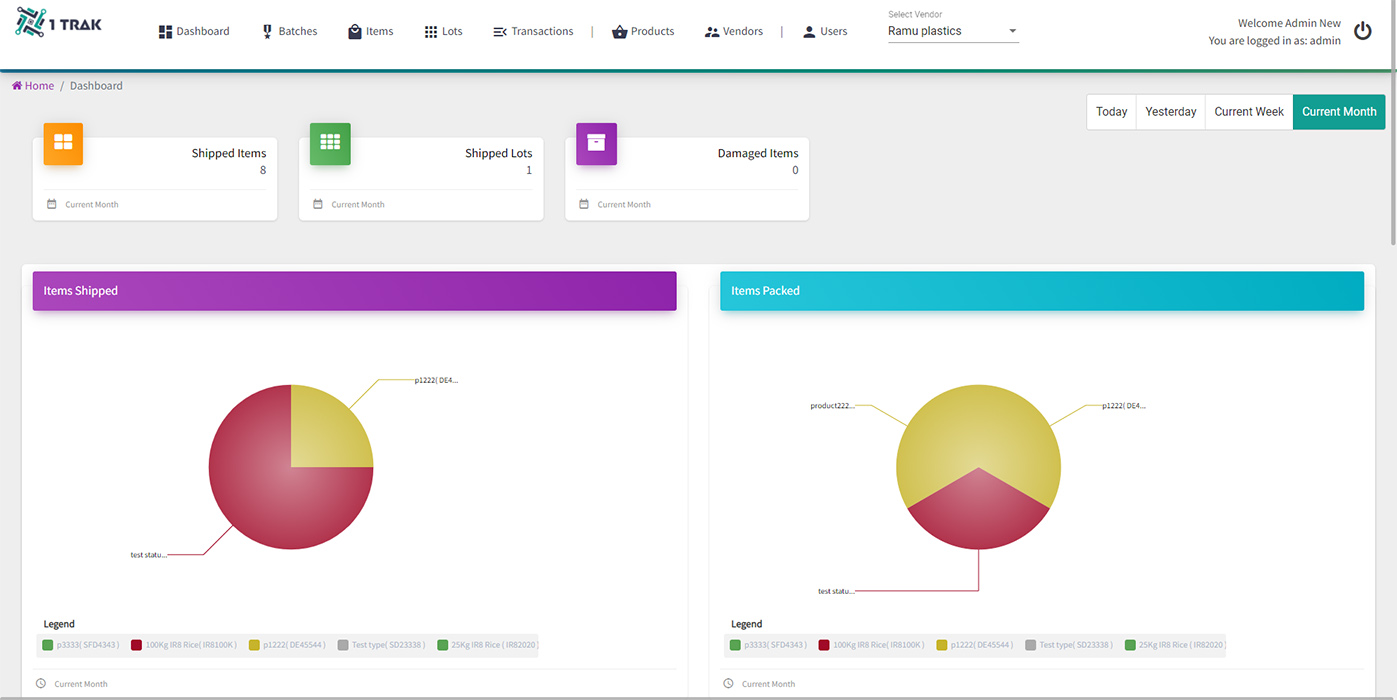Click the clock icon below Items Shipped legend
Viewport: 1397px width, 700px height.
coord(41,684)
